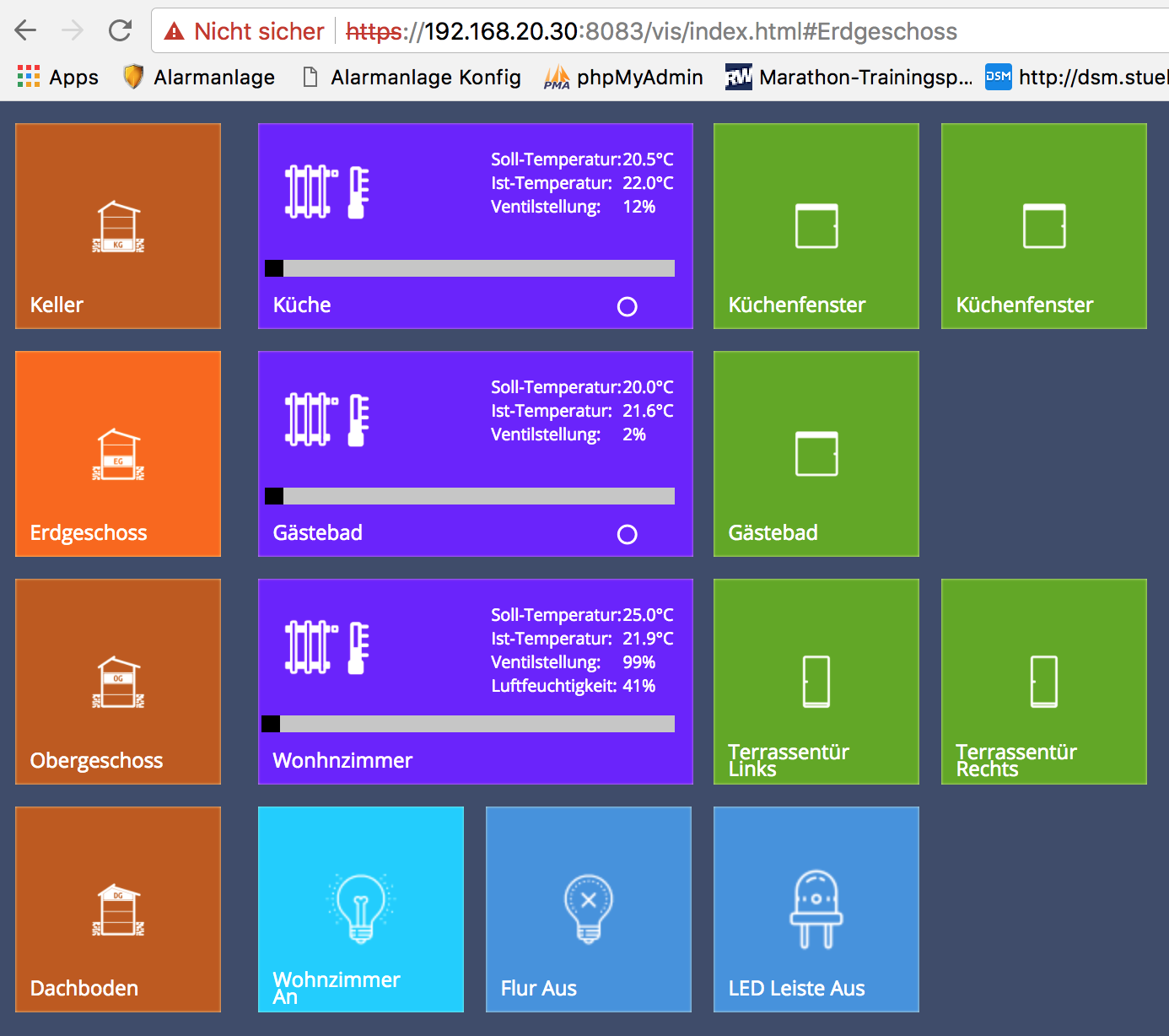Click the radiator icon in Küche tile
1169x1036 pixels.
tap(311, 192)
